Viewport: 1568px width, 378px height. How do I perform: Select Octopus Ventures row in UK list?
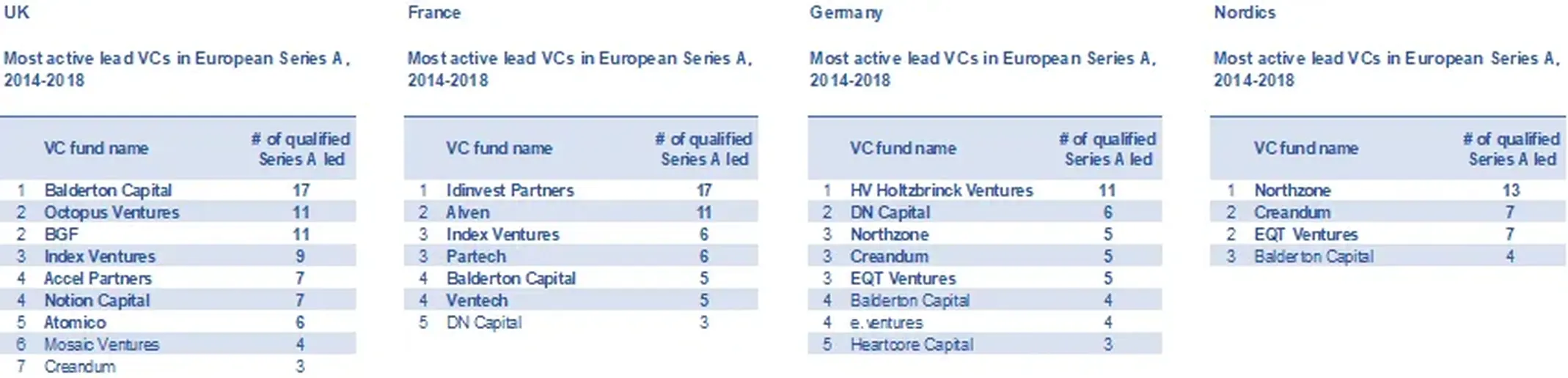tap(178, 212)
